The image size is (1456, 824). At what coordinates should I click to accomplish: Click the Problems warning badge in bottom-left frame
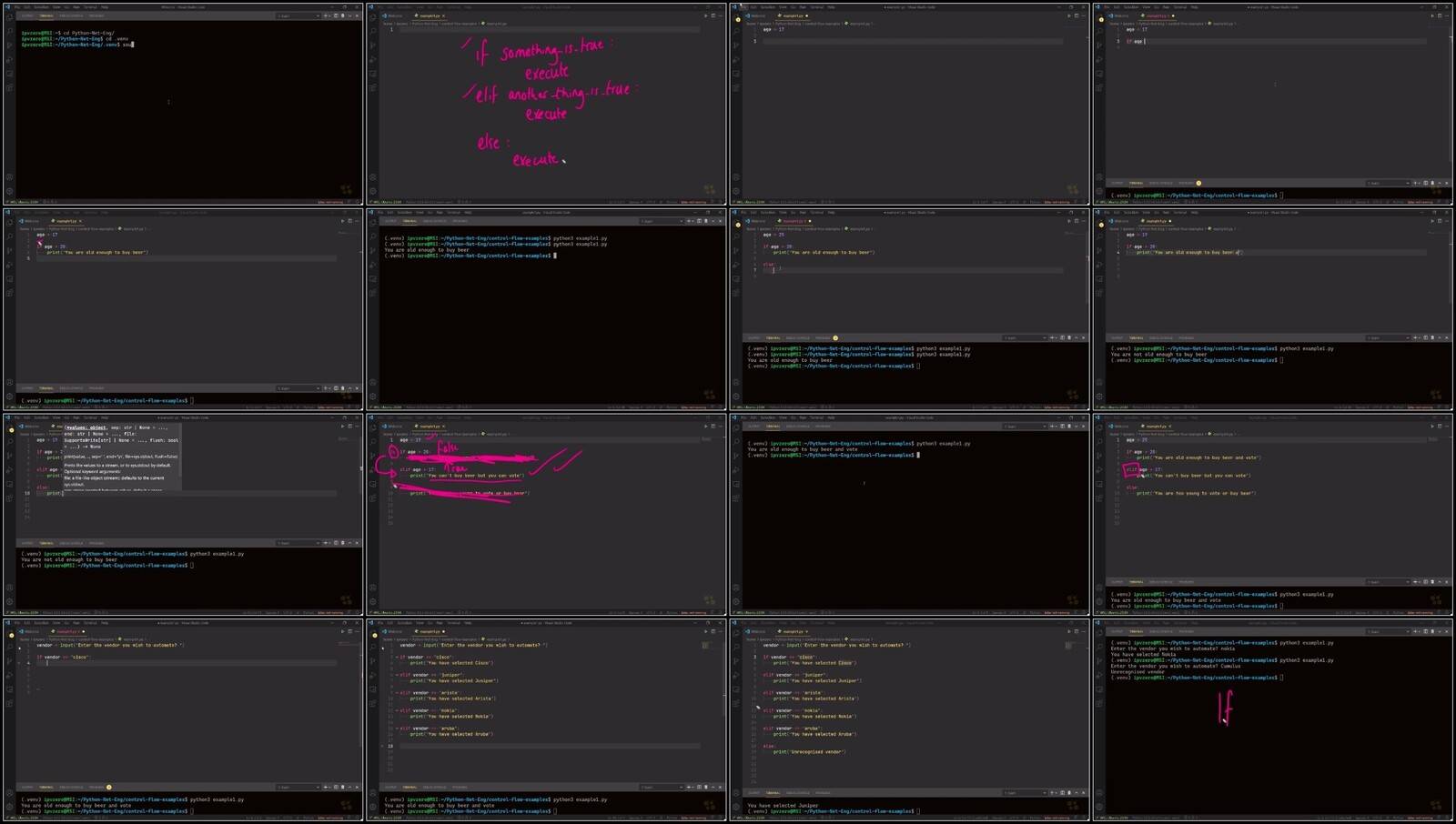pos(109,787)
